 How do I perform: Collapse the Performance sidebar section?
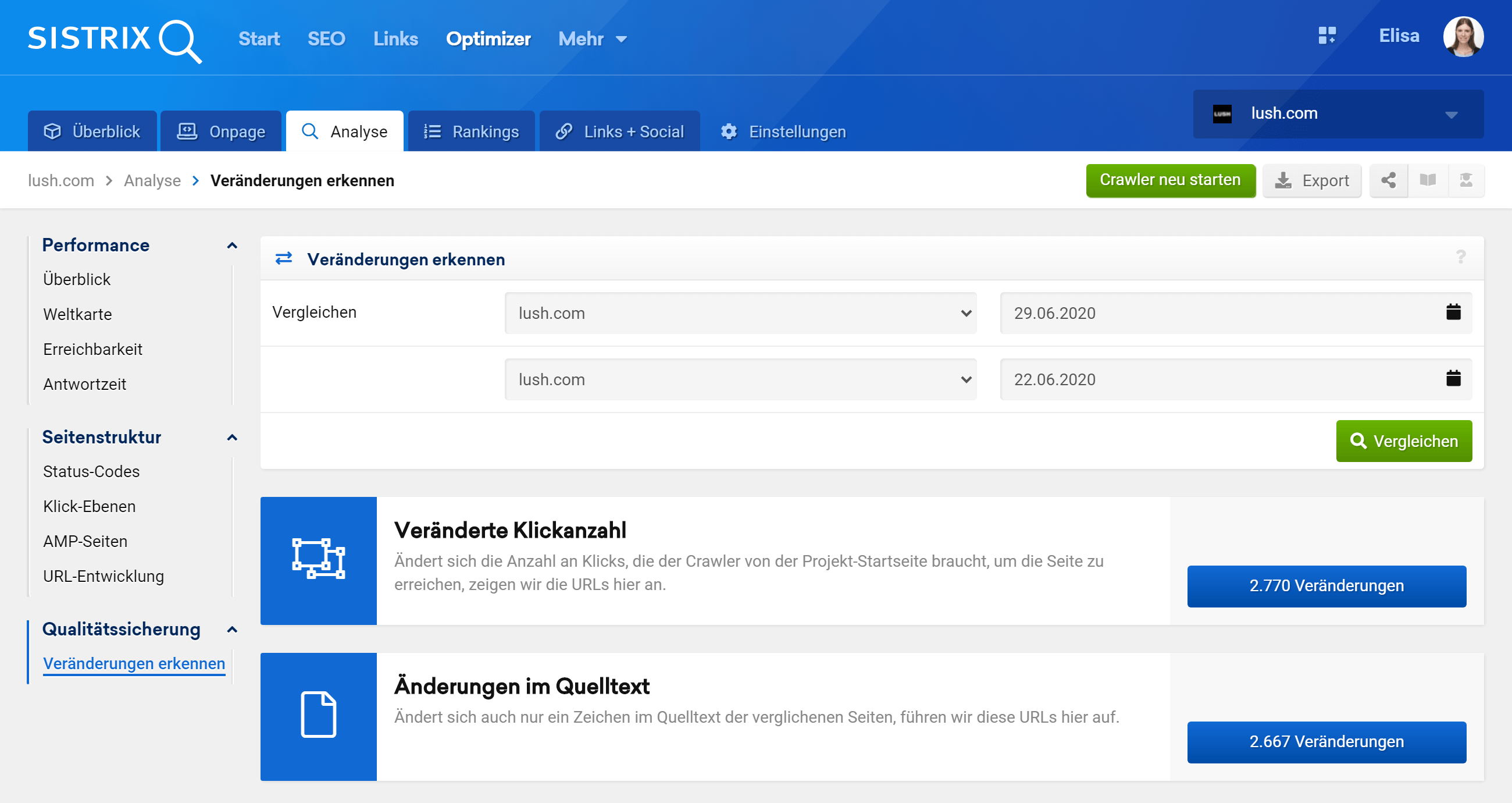(232, 246)
